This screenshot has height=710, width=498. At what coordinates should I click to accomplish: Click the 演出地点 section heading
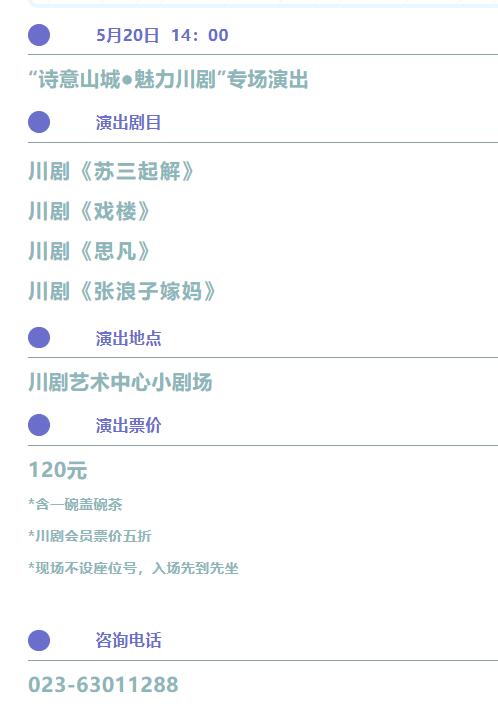[x=129, y=338]
